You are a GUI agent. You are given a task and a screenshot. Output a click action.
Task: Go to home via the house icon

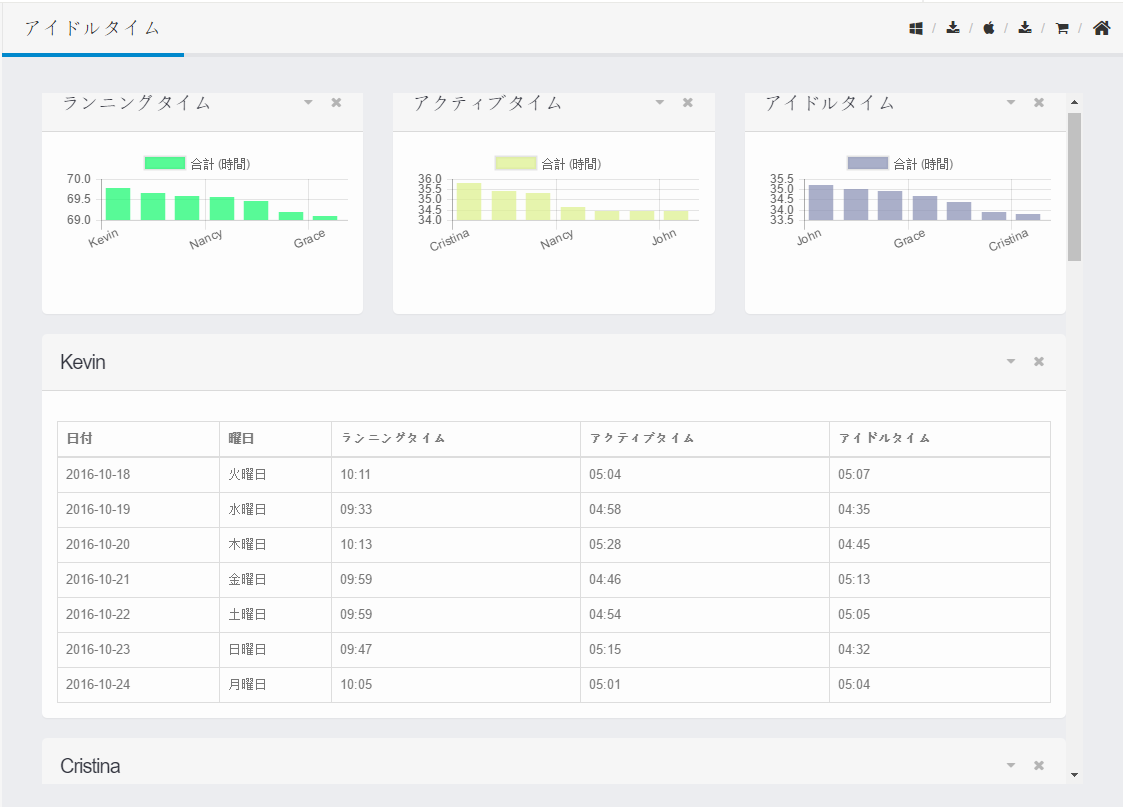click(1102, 28)
